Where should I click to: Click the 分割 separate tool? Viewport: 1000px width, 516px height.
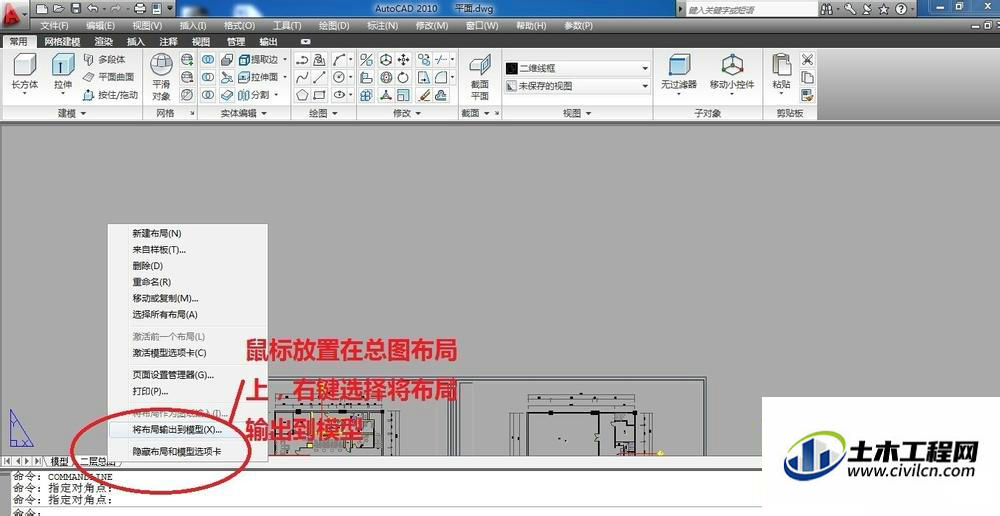[254, 95]
